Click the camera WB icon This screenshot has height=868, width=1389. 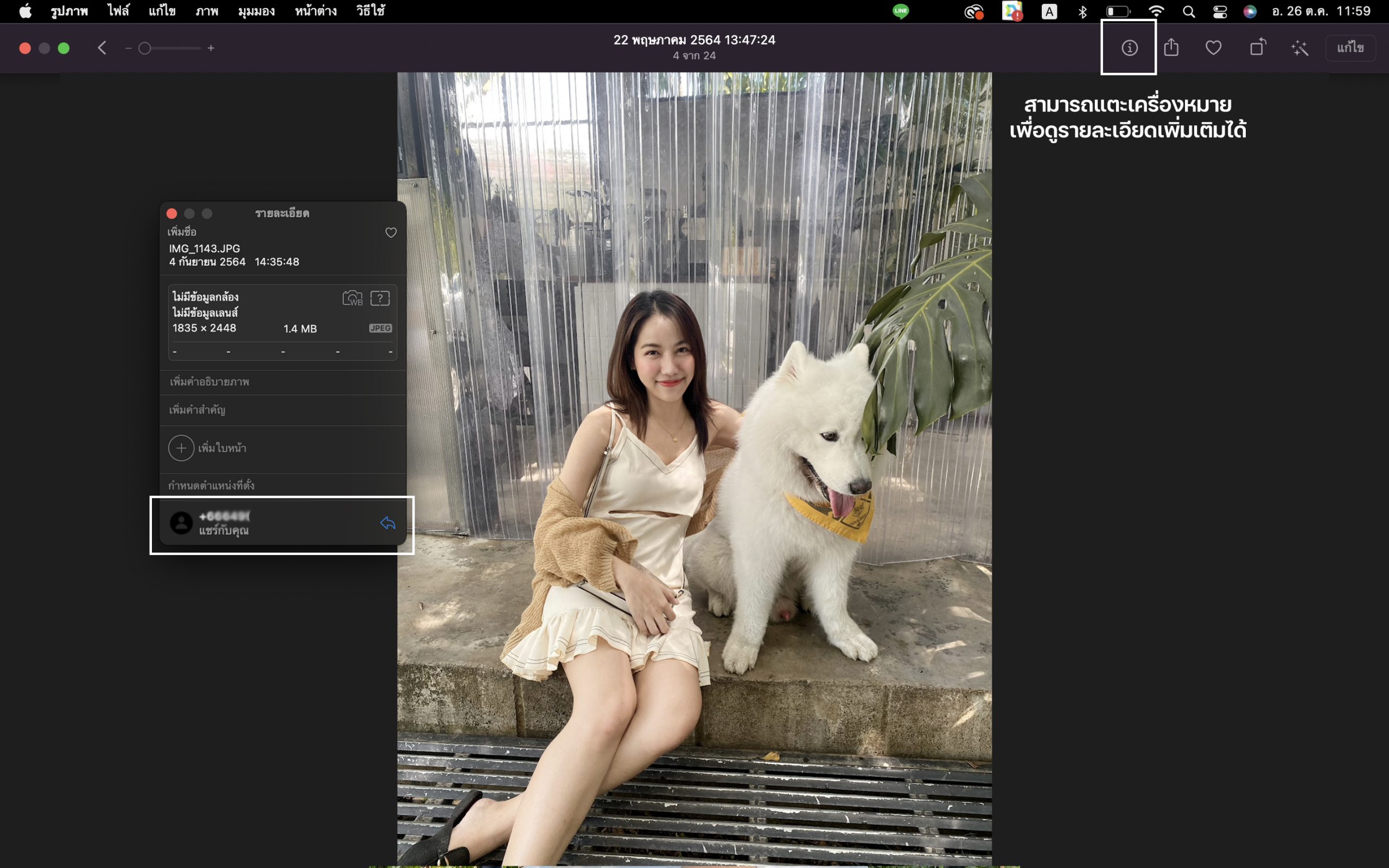pos(353,298)
